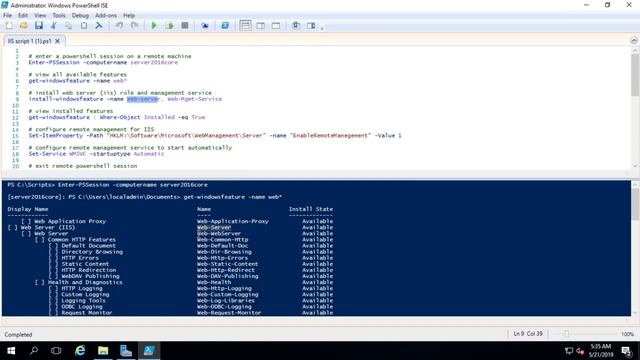Open Server Manager from taskbar
The height and width of the screenshot is (360, 640).
point(126,351)
